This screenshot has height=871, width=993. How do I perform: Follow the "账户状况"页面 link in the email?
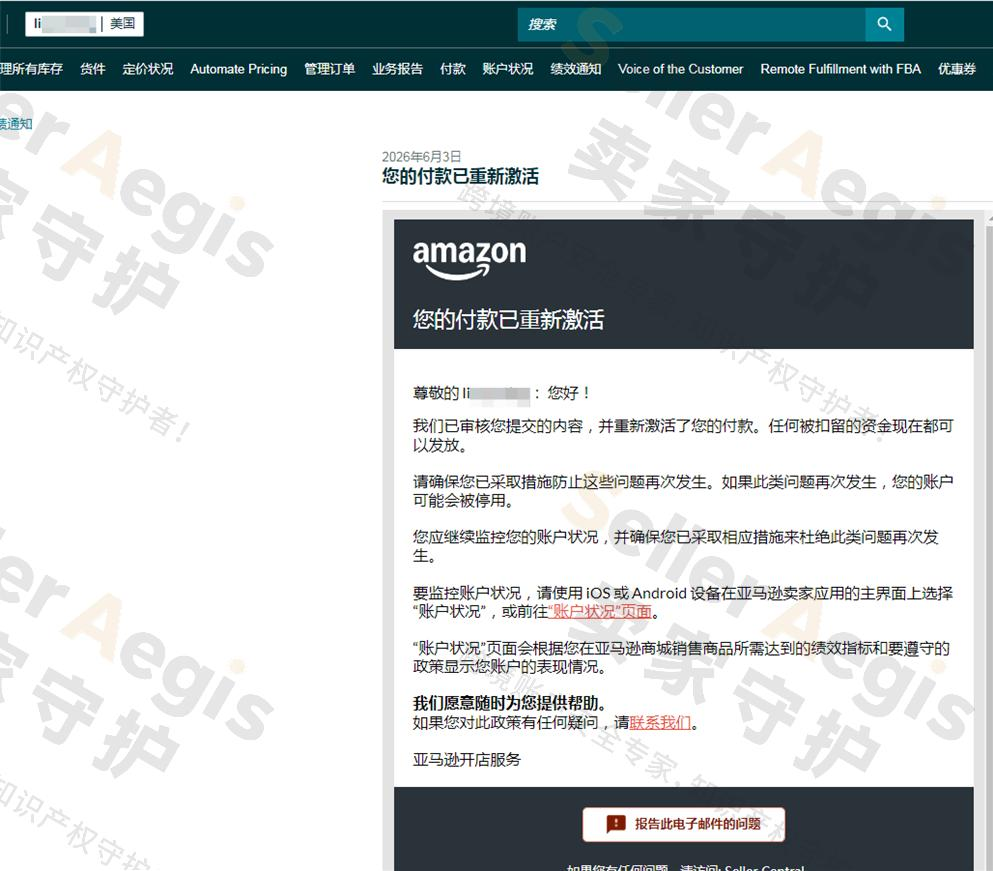point(600,611)
